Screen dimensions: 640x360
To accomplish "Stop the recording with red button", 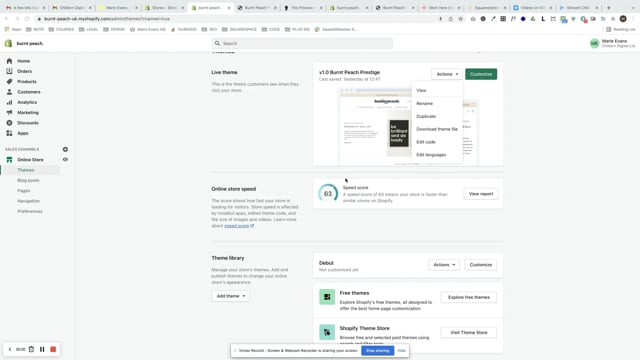I will click(x=53, y=349).
